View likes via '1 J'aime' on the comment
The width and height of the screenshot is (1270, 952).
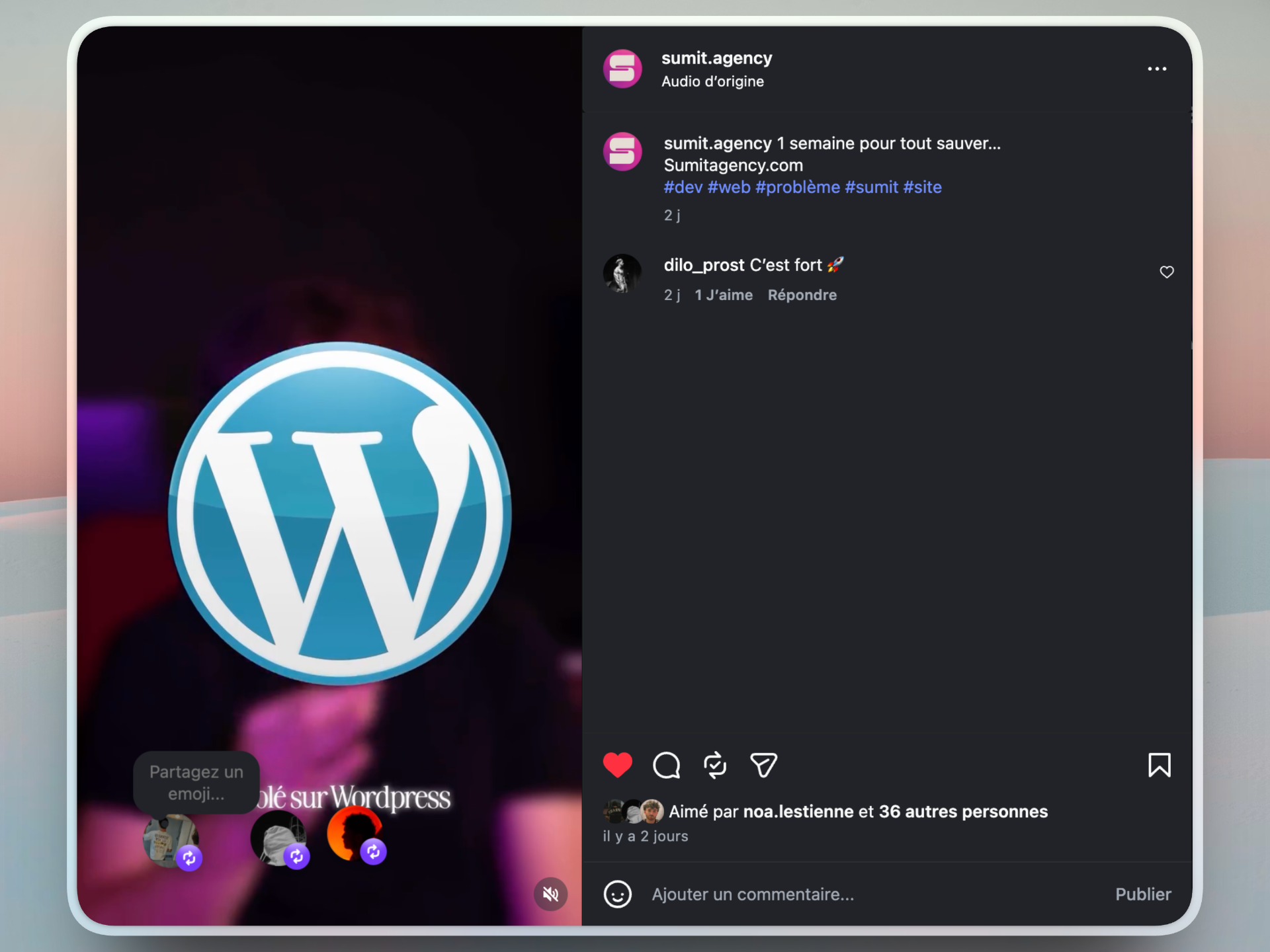723,295
